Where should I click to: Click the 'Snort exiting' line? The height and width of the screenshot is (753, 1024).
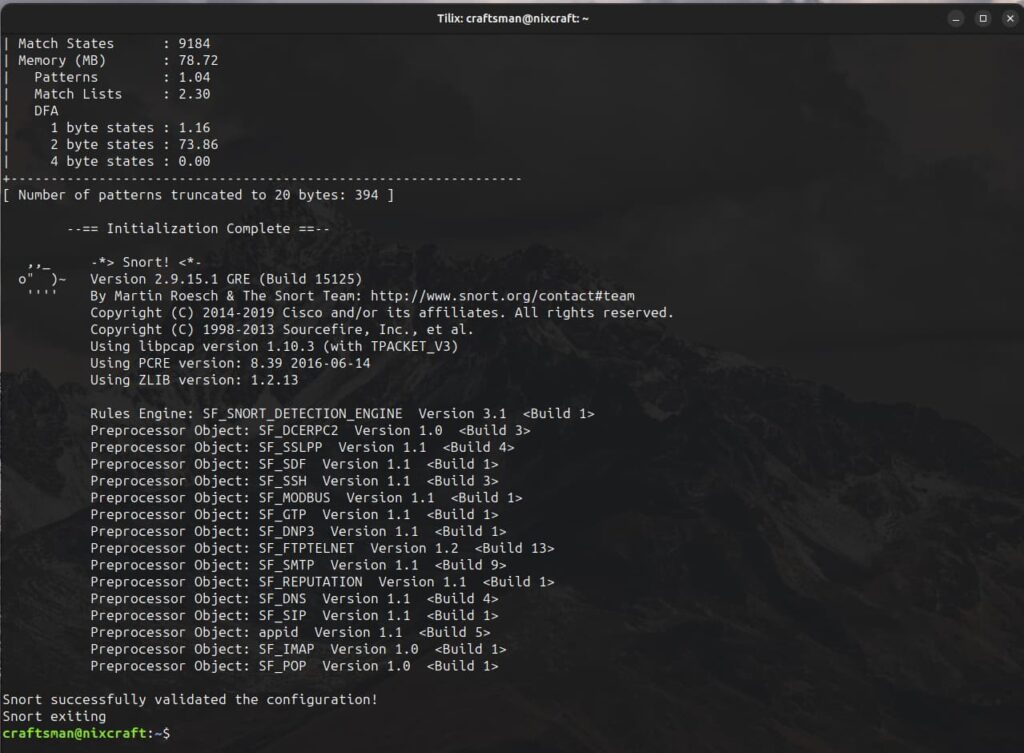54,716
